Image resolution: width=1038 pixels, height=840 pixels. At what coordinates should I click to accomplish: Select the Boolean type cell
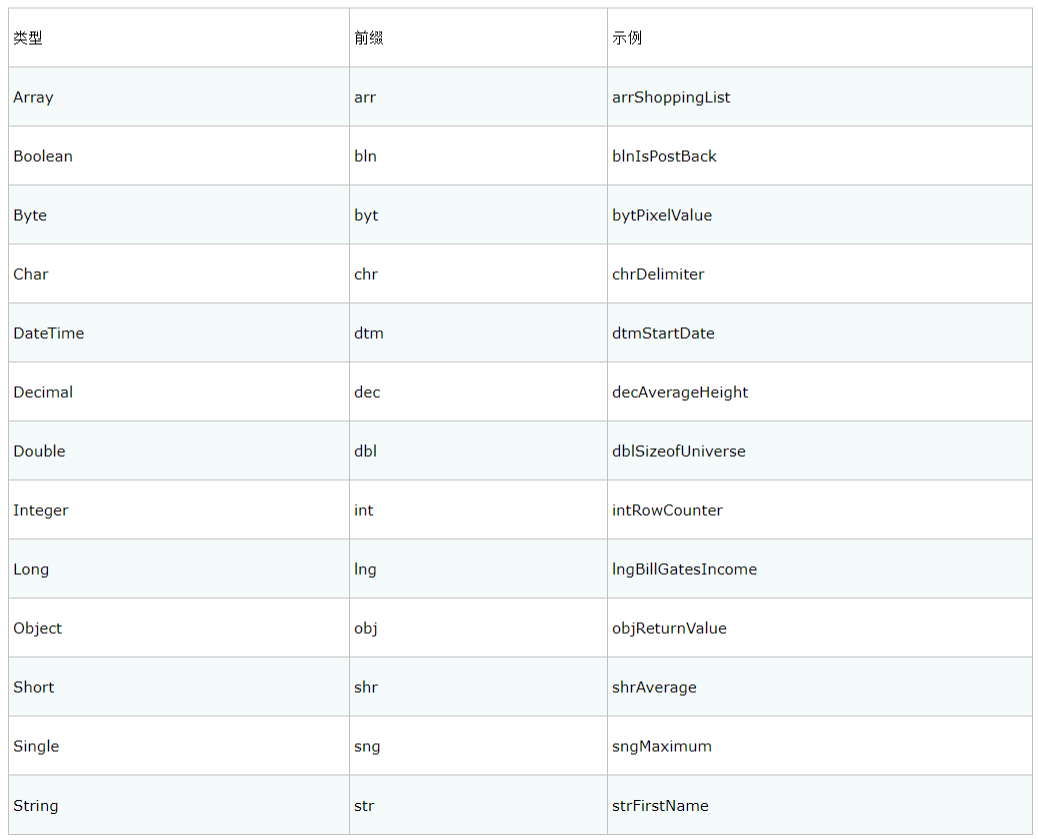(43, 156)
